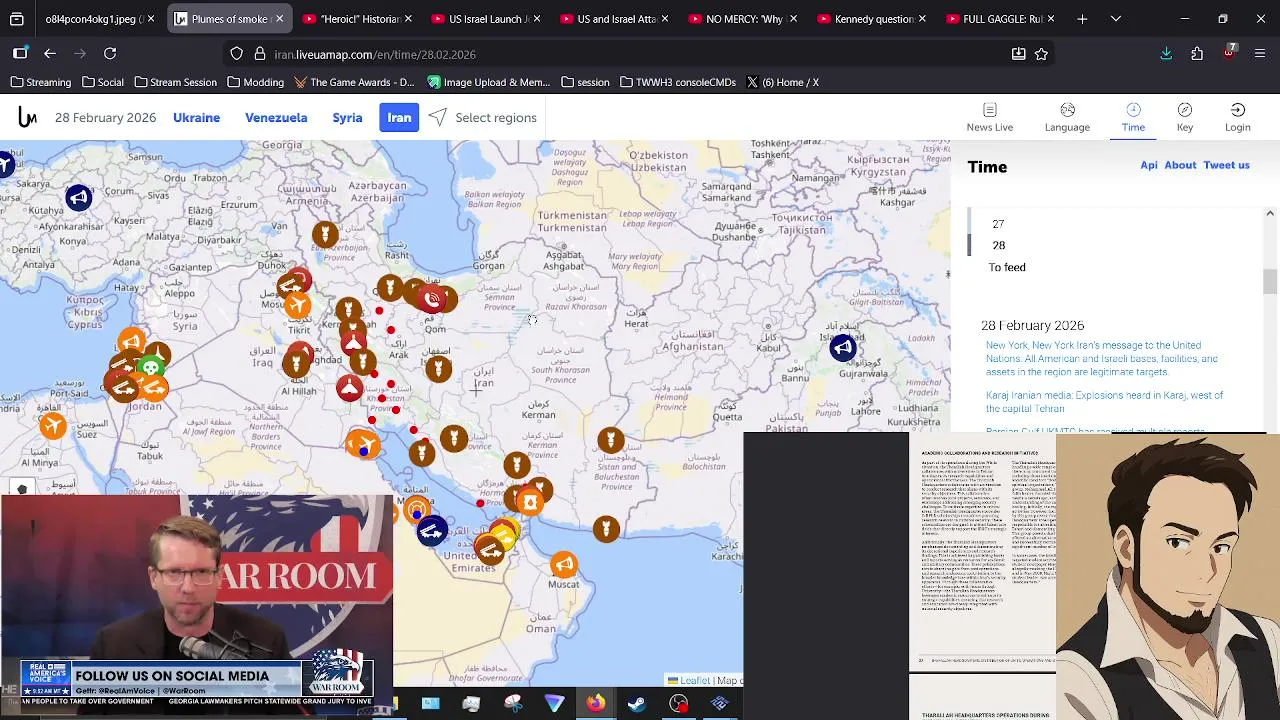Open the About link

pyautogui.click(x=1180, y=165)
